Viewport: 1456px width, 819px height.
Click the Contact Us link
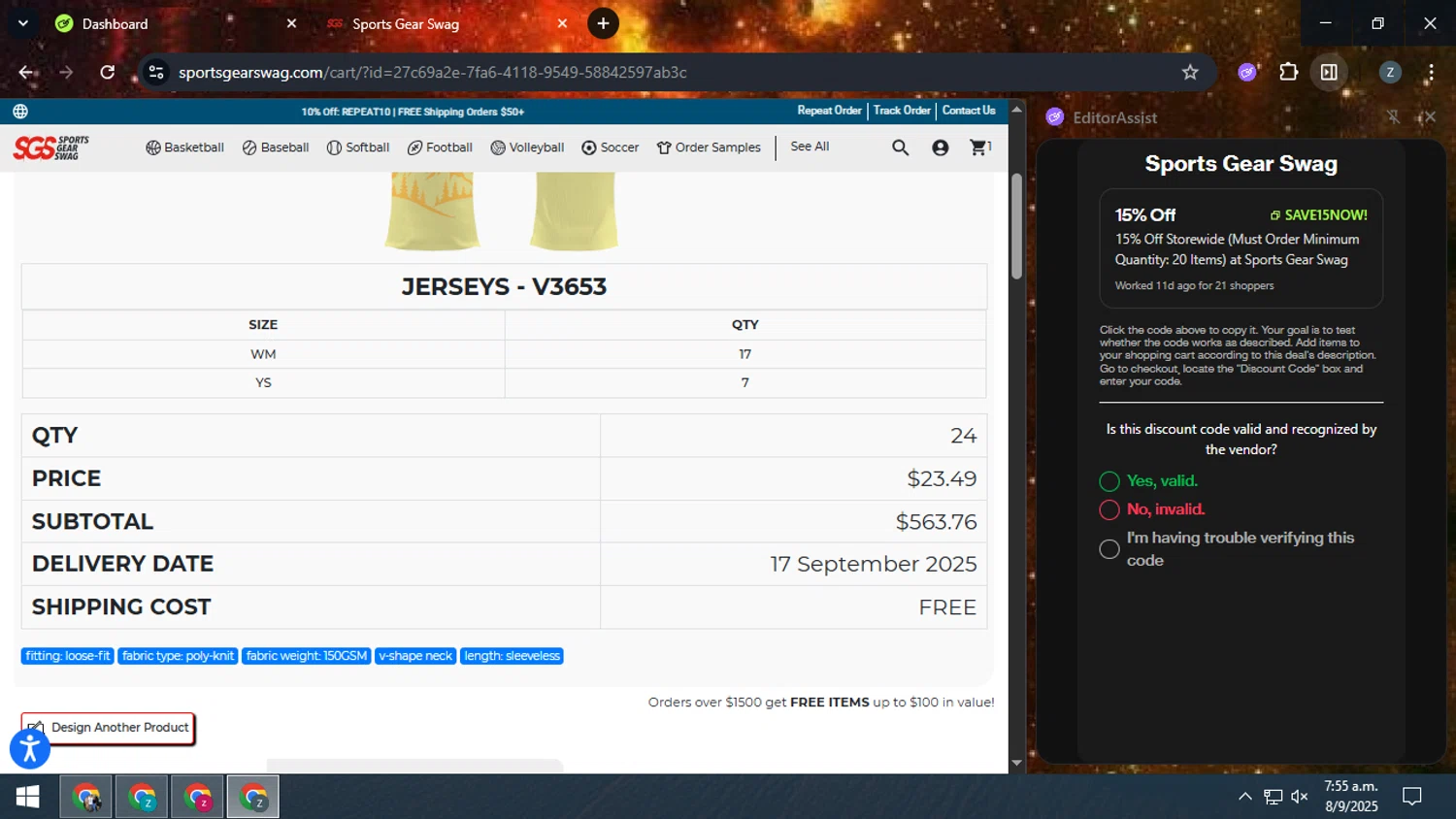point(969,111)
